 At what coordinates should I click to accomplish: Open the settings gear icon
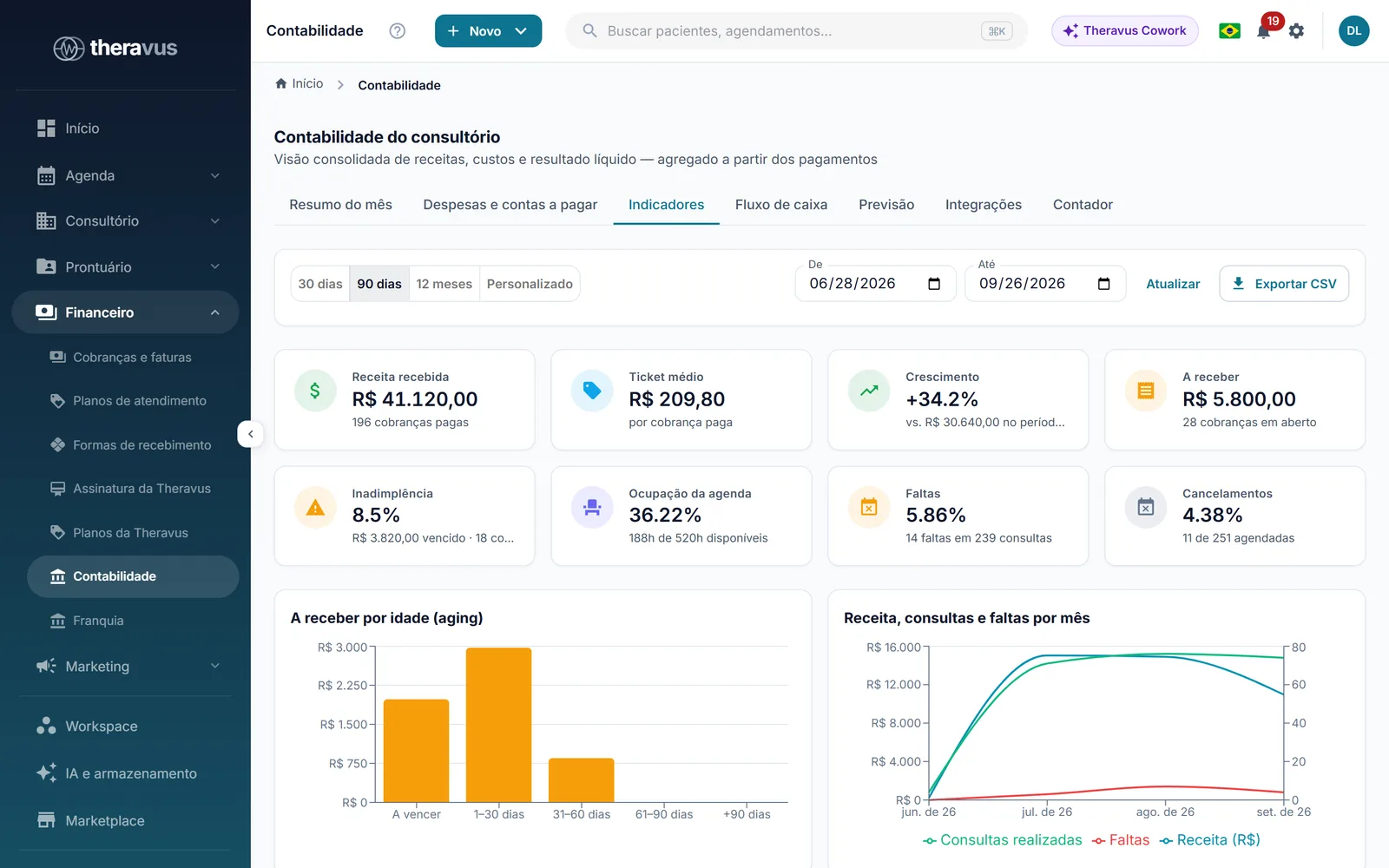point(1296,31)
